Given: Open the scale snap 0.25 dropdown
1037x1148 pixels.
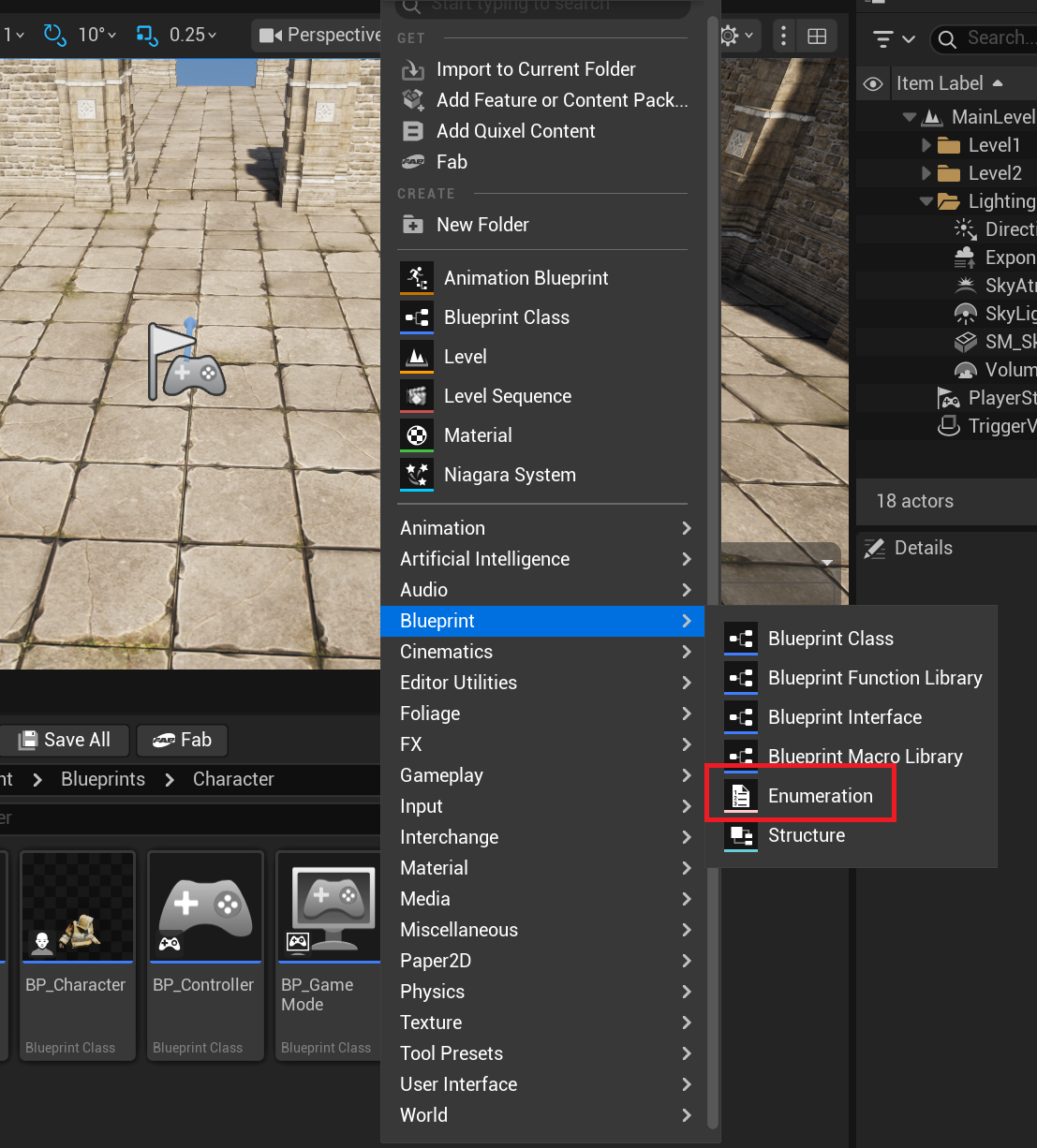Looking at the screenshot, I should pos(193,35).
